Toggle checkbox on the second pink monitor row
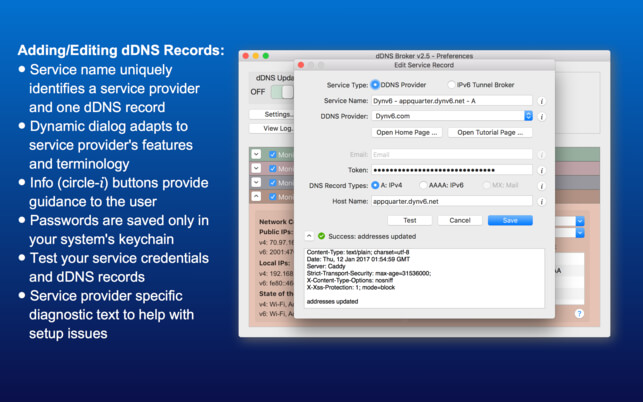The width and height of the screenshot is (643, 402). 272,169
